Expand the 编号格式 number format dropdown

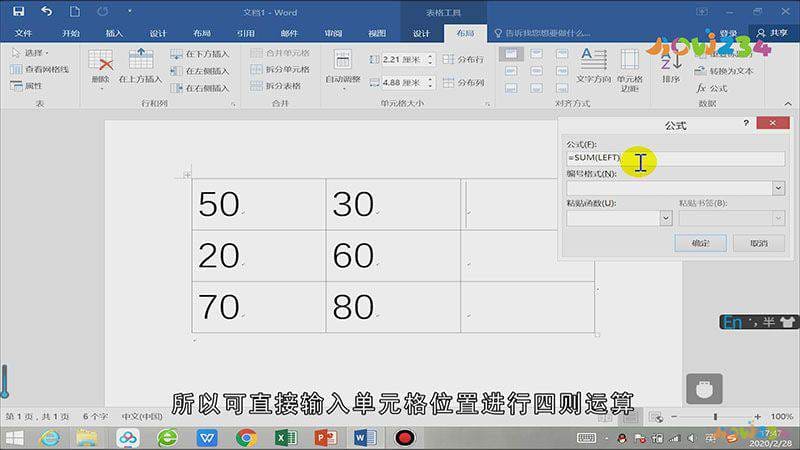tap(778, 188)
